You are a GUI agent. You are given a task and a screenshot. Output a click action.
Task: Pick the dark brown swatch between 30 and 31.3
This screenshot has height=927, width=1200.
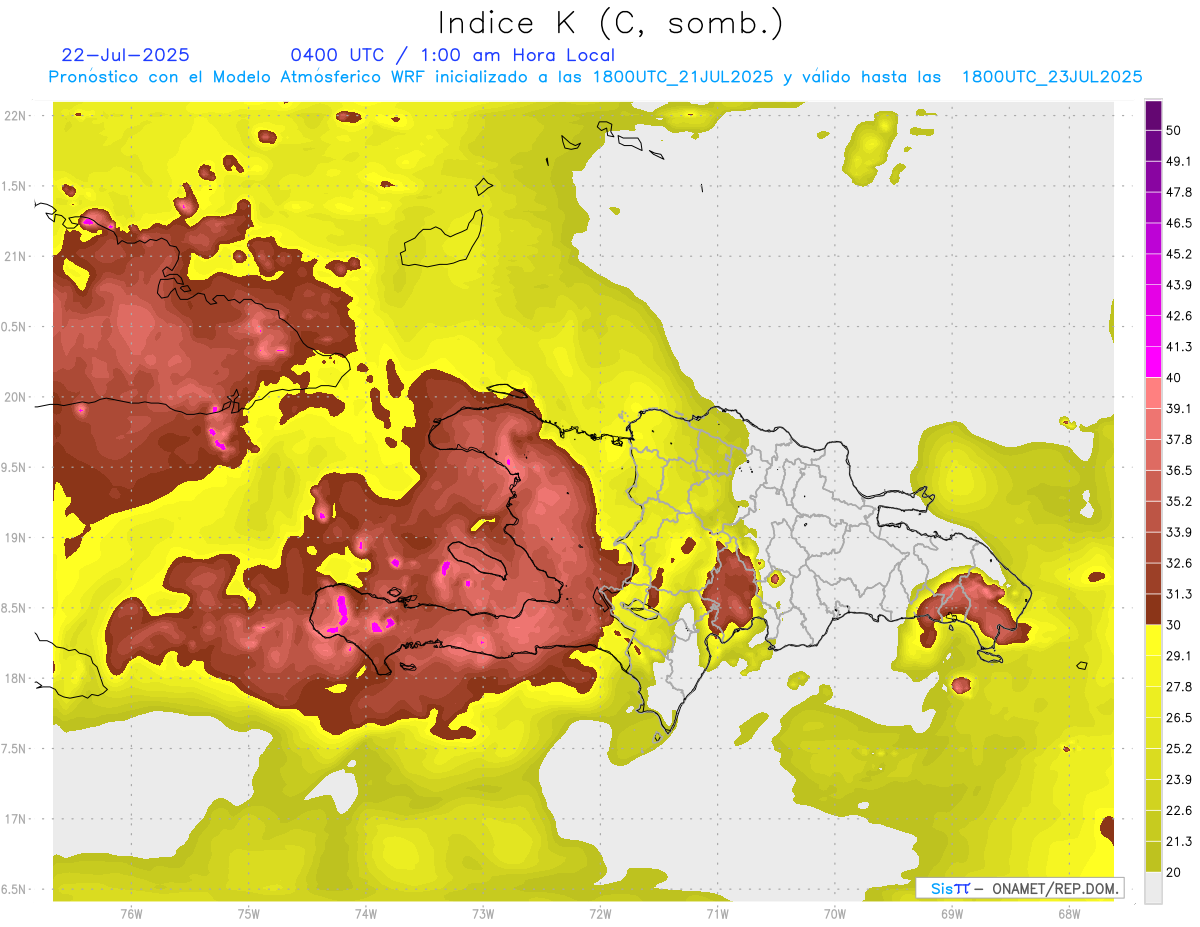[x=1153, y=609]
